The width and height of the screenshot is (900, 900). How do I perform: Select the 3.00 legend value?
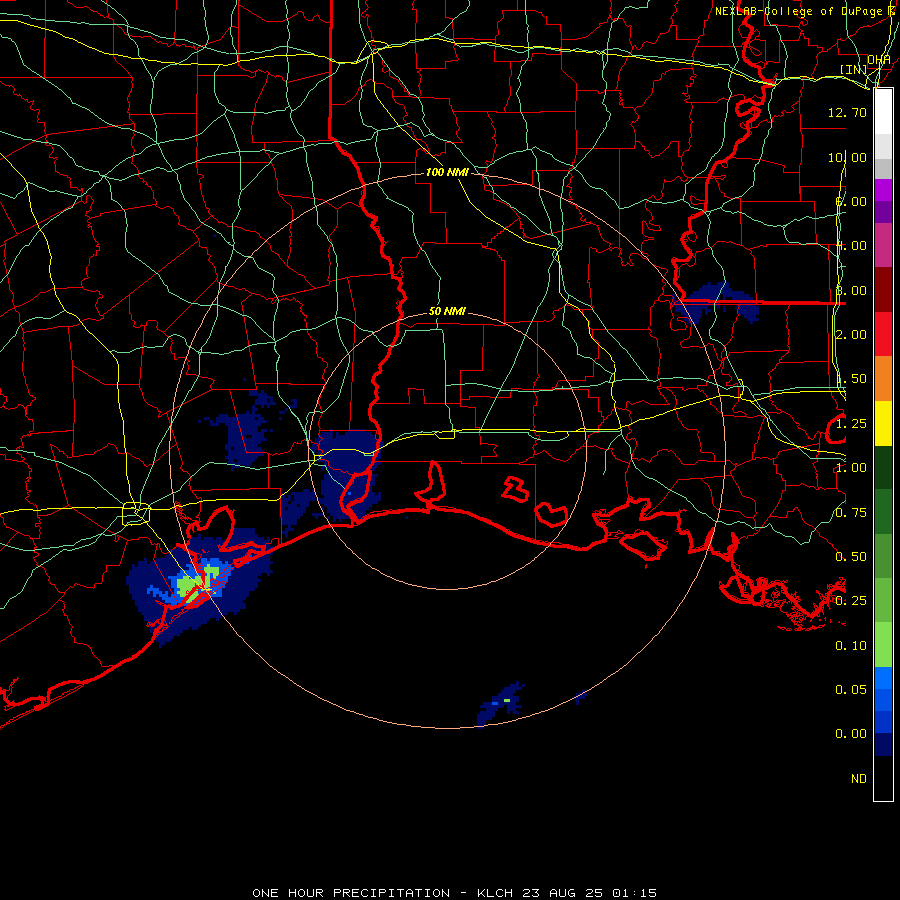(x=851, y=290)
